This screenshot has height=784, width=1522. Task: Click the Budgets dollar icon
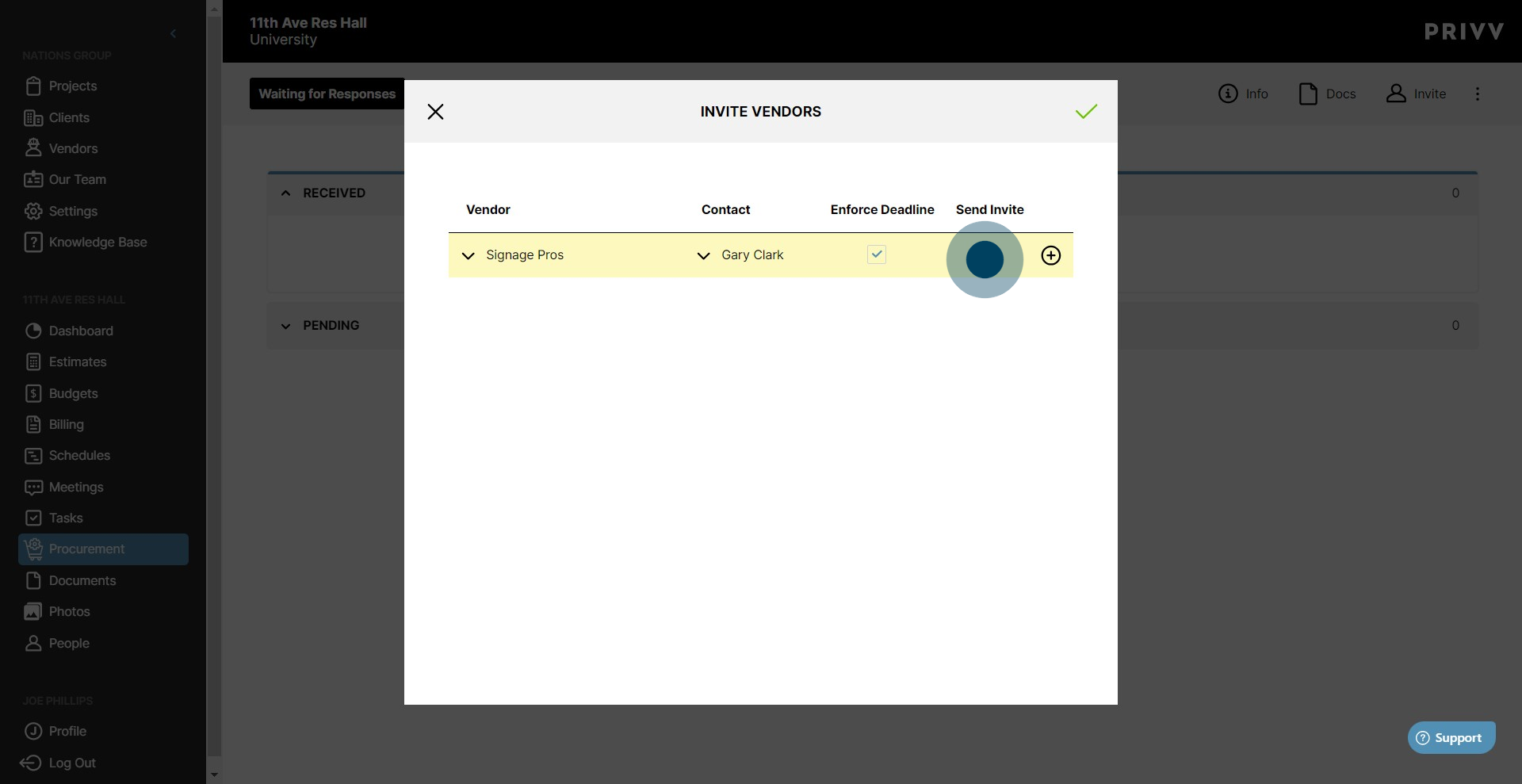coord(33,393)
